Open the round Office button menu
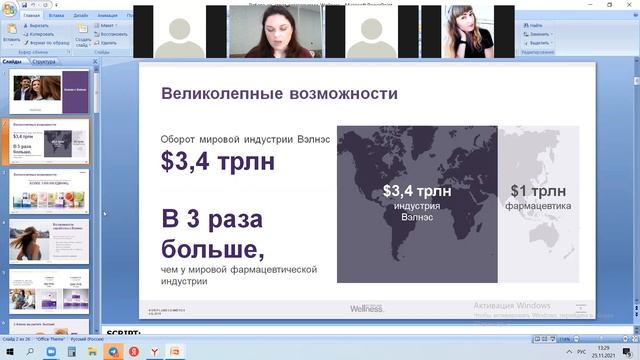Image resolution: width=640 pixels, height=360 pixels. pyautogui.click(x=9, y=9)
